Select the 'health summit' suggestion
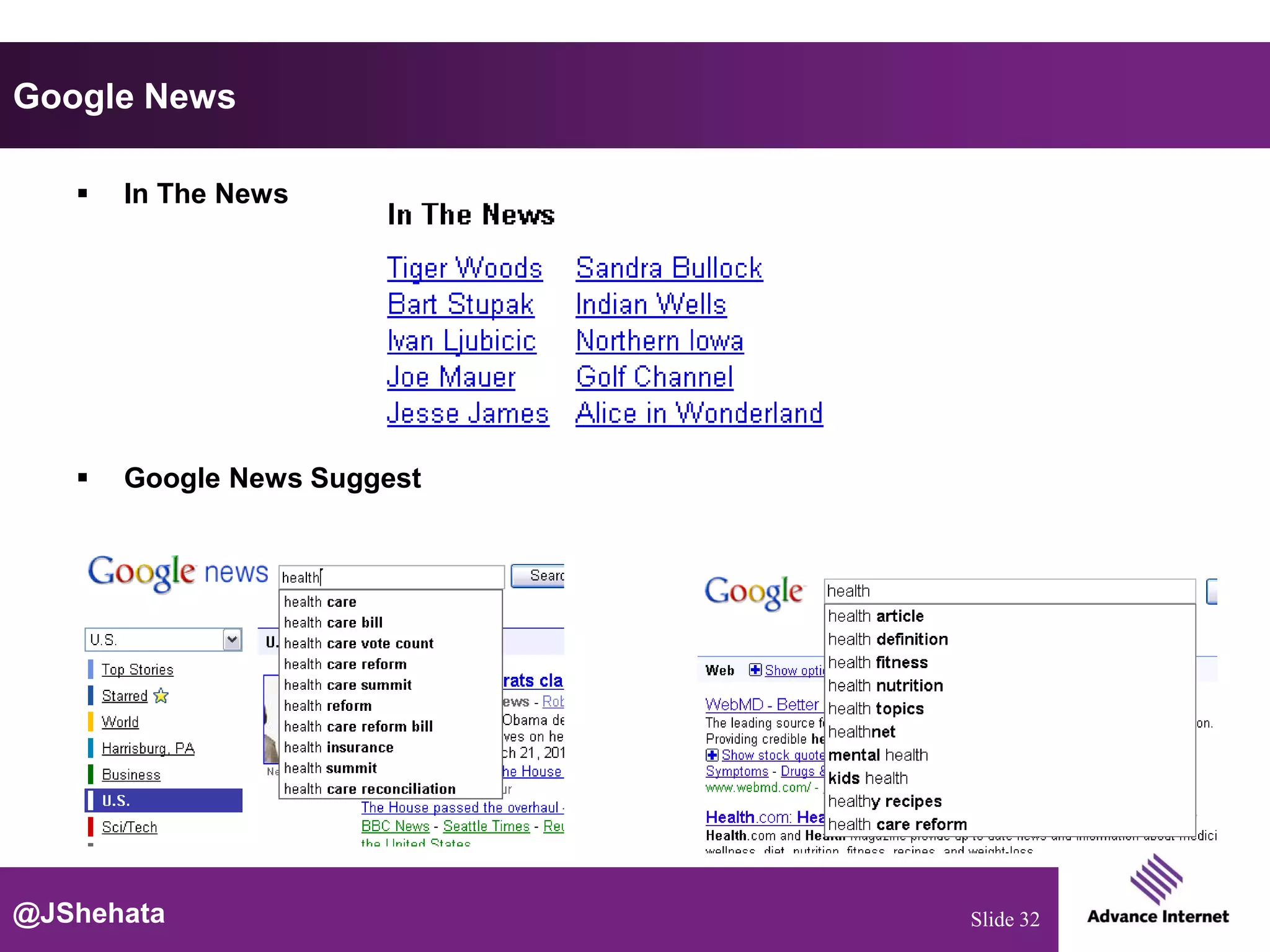Screen dimensions: 1270x952 click(x=391, y=768)
